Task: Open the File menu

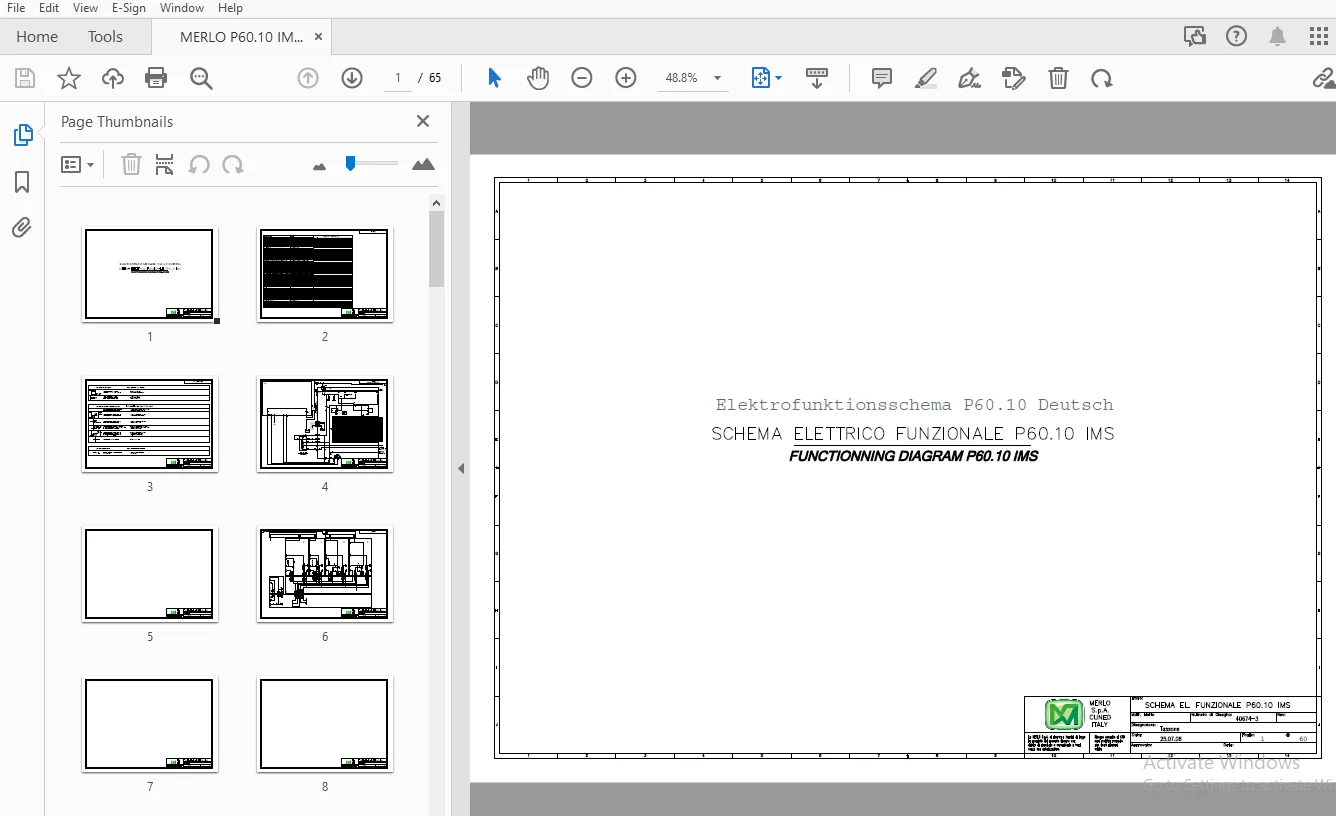Action: click(x=16, y=8)
